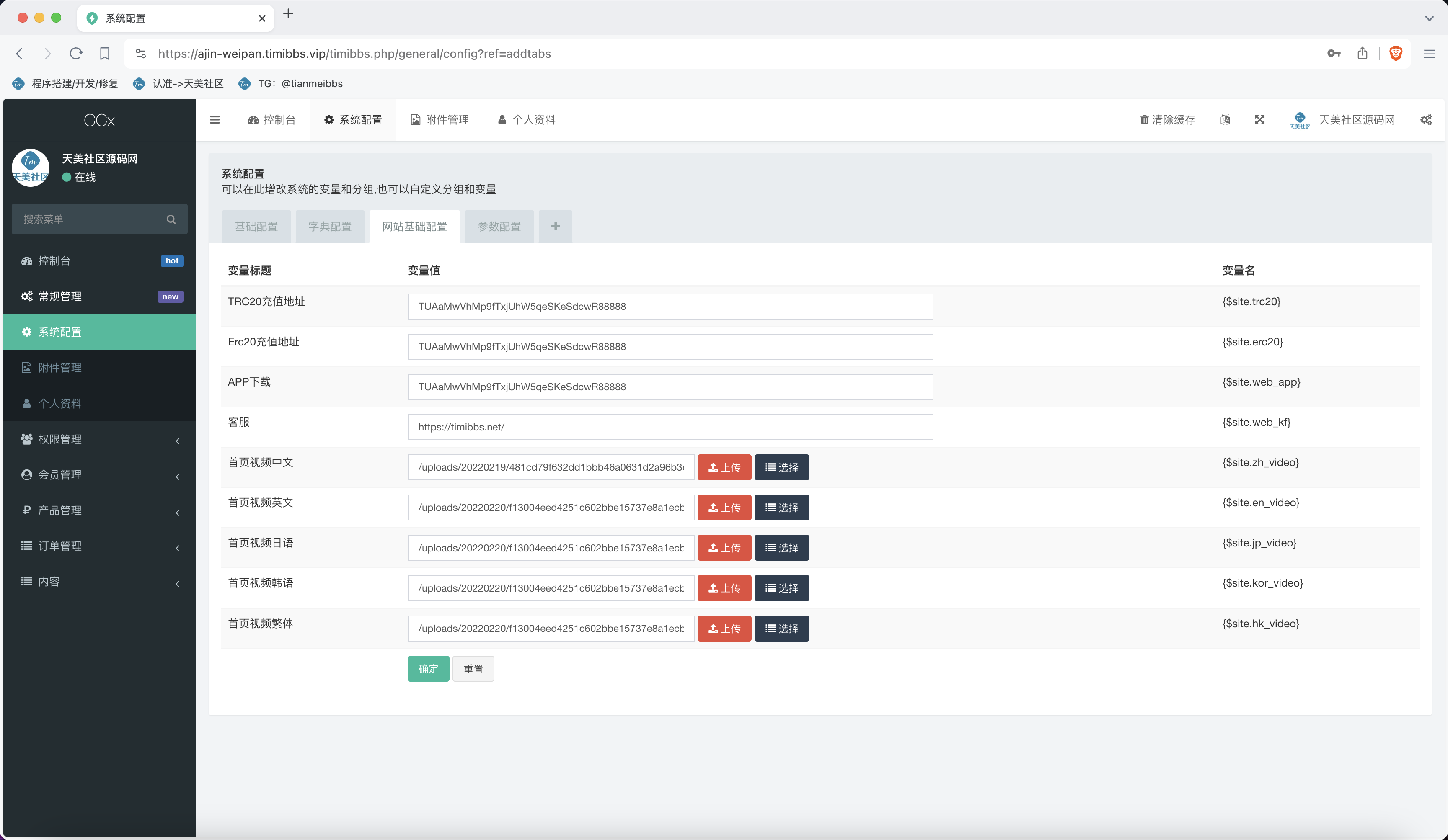Click the 选择 button for 首页视频英文

[x=781, y=508]
